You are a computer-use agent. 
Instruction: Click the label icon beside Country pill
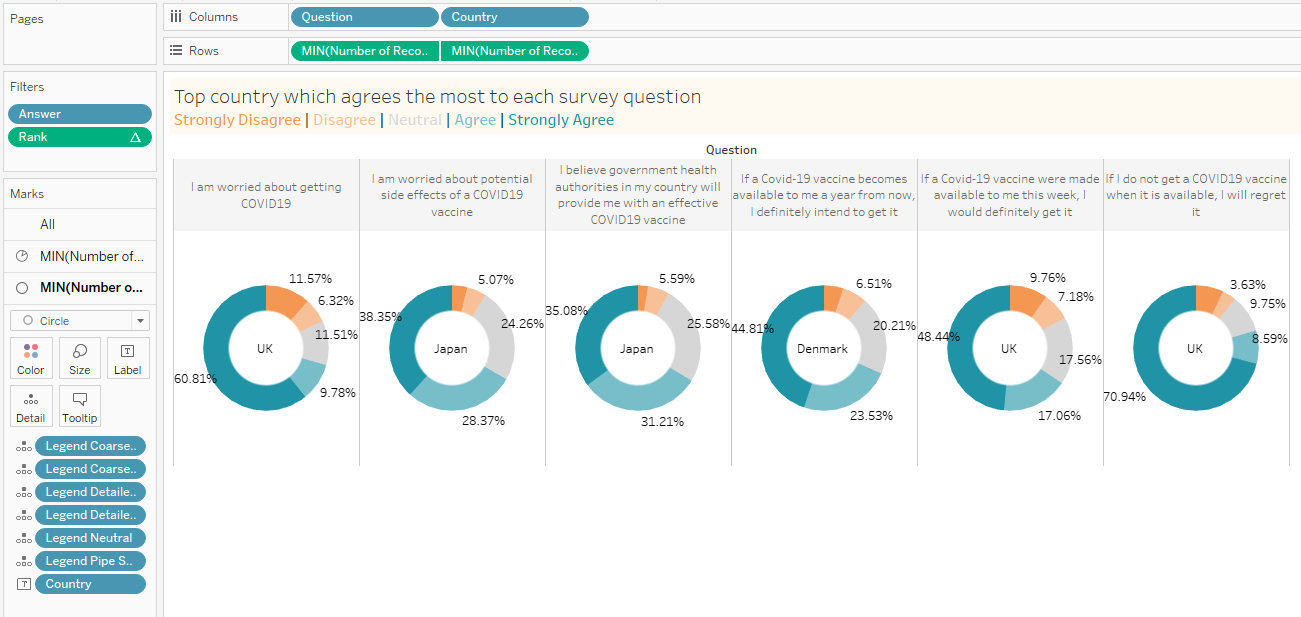pos(23,584)
